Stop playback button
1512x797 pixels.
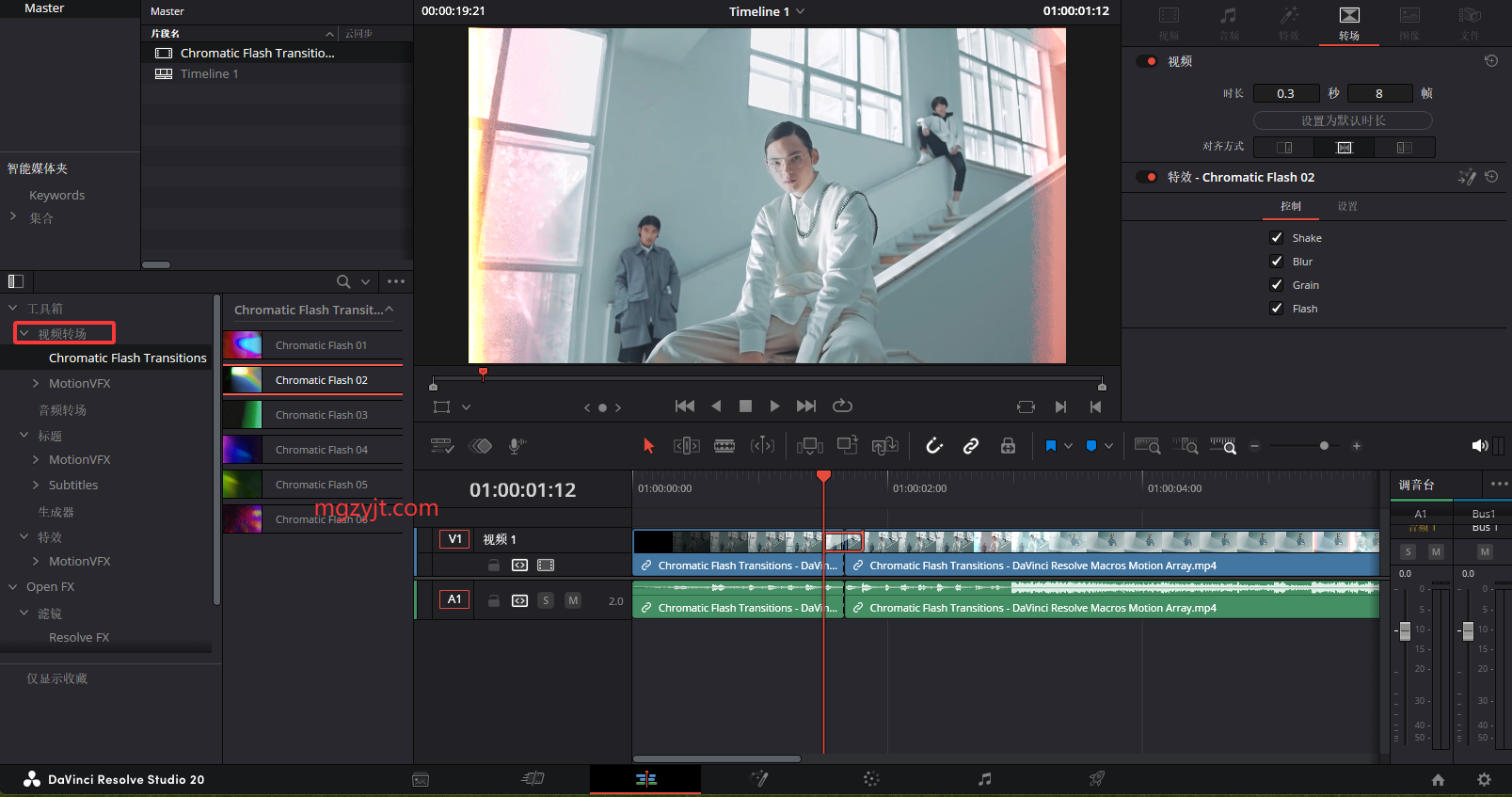745,406
